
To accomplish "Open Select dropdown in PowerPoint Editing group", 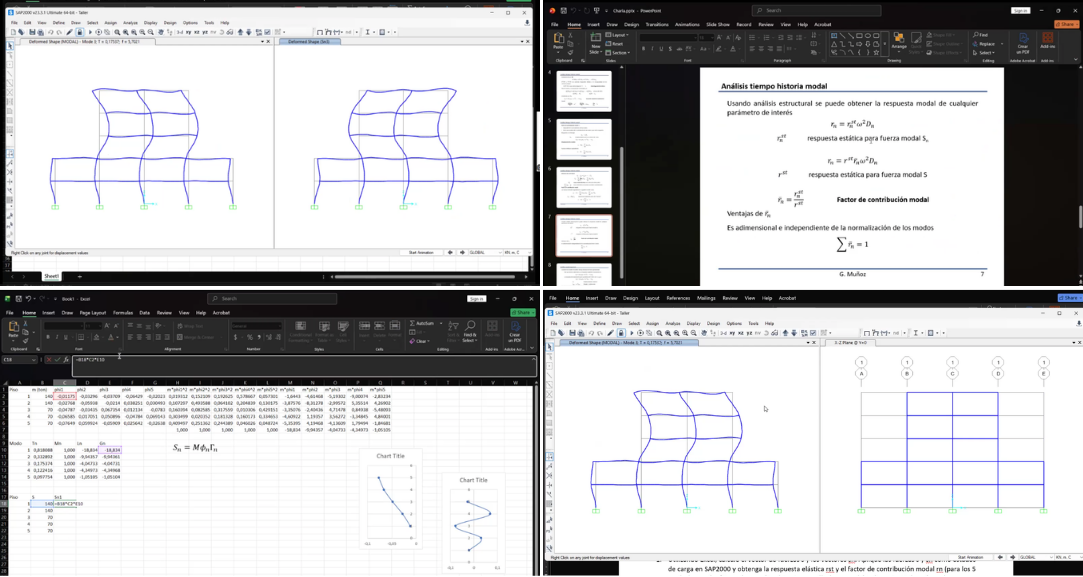I will click(985, 53).
